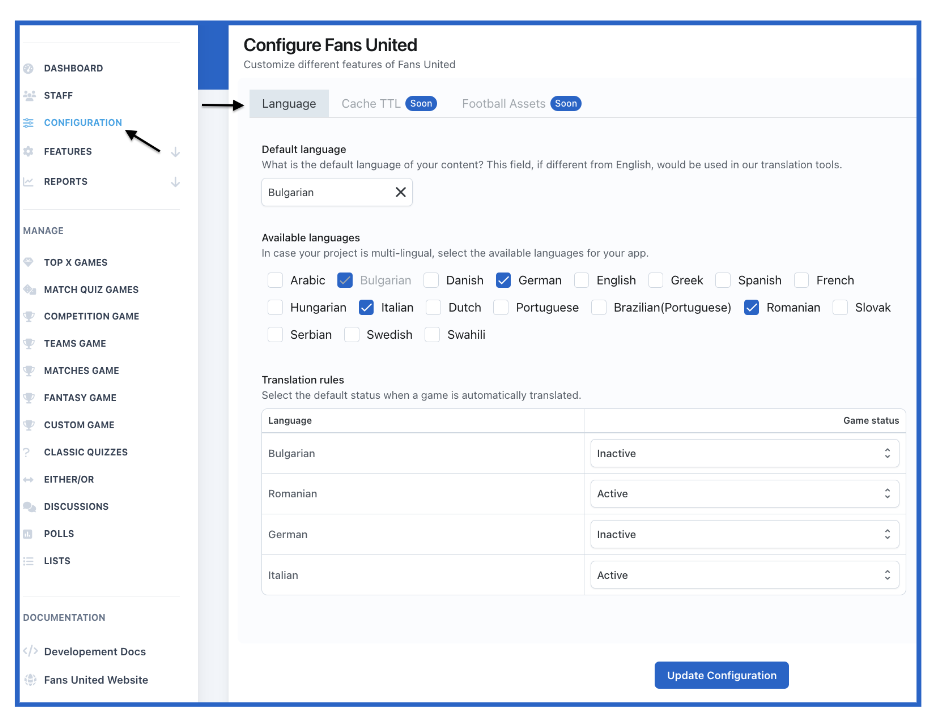Enable the English language checkbox

click(581, 280)
